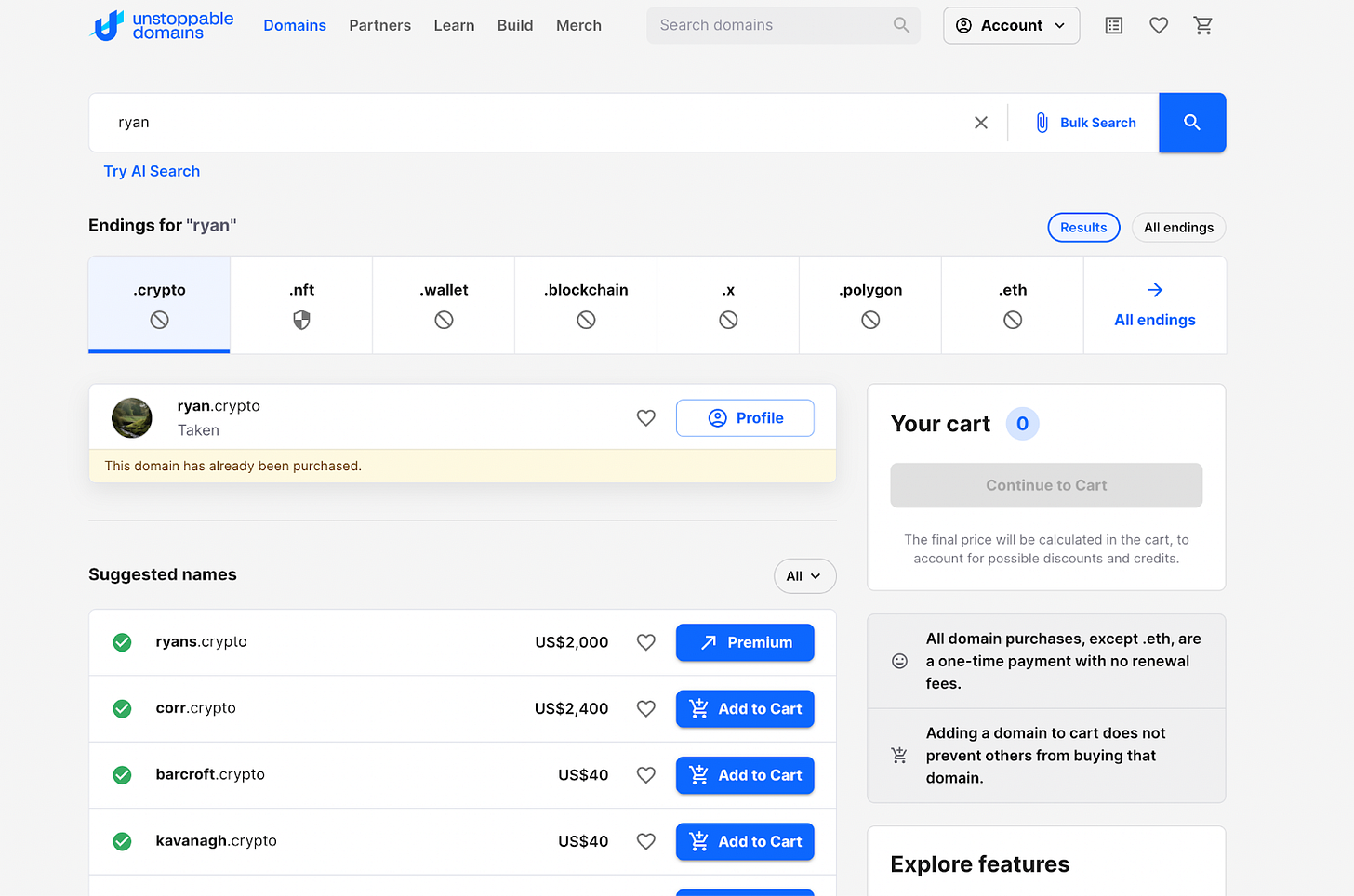The image size is (1354, 896).
Task: Click the green check beside ryans.crypto
Action: pos(122,642)
